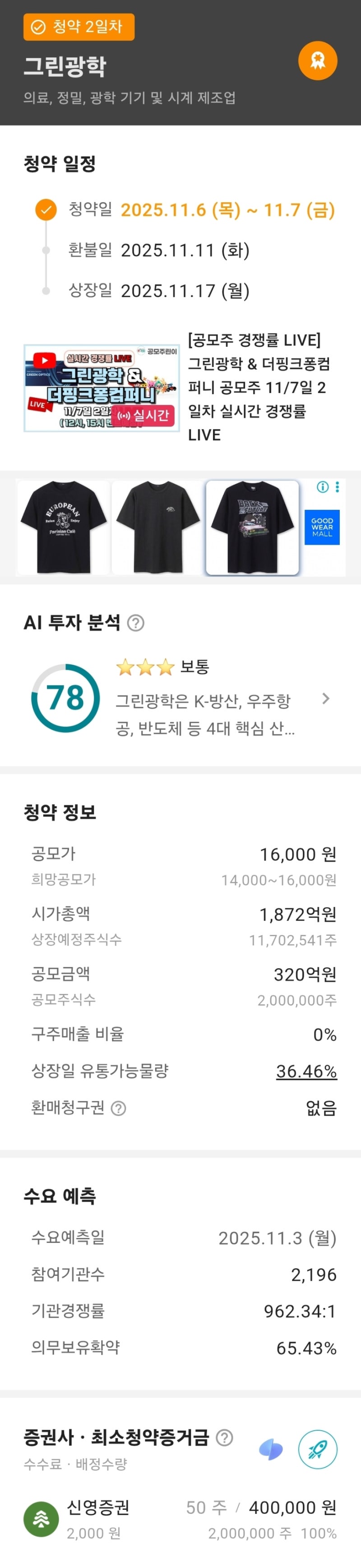Tap the 청약 2일차 orange badge
361x1568 pixels.
[79, 27]
